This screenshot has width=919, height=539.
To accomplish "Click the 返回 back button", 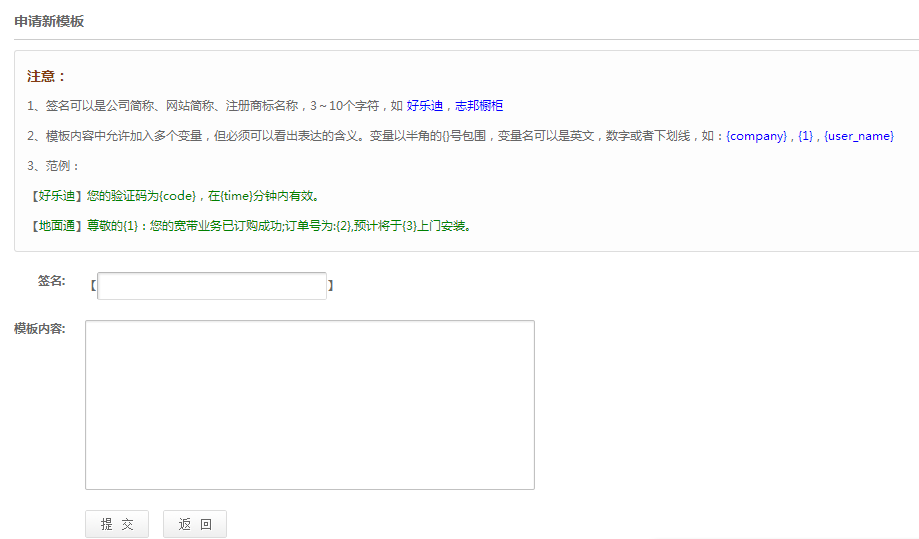I will [195, 524].
